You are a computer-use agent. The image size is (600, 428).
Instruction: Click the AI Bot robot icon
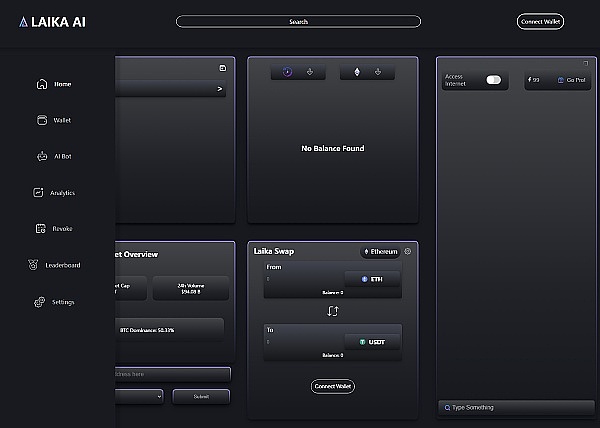42,156
